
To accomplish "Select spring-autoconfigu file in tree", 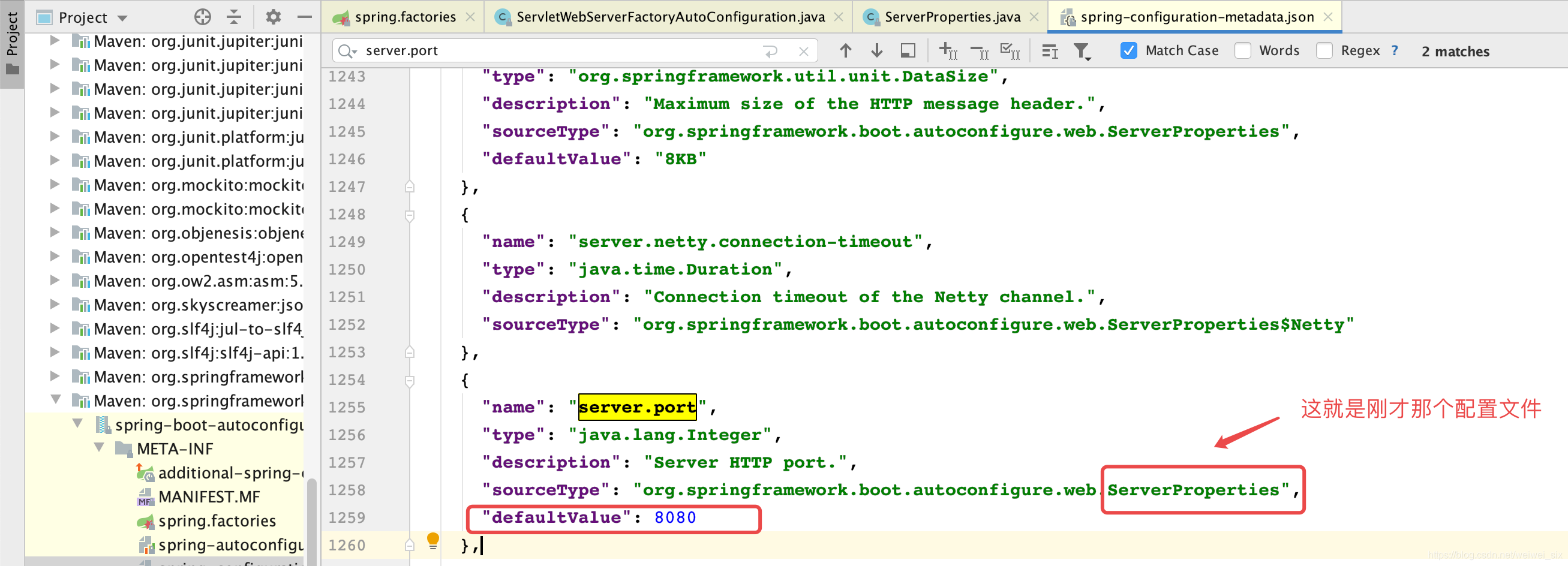I will 230,544.
